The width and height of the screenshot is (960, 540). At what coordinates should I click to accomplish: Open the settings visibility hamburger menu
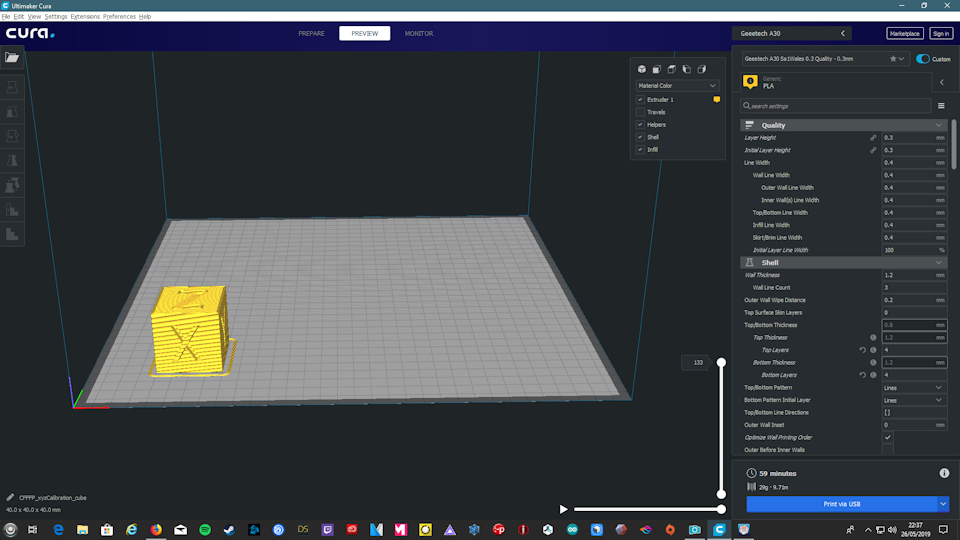click(x=941, y=106)
